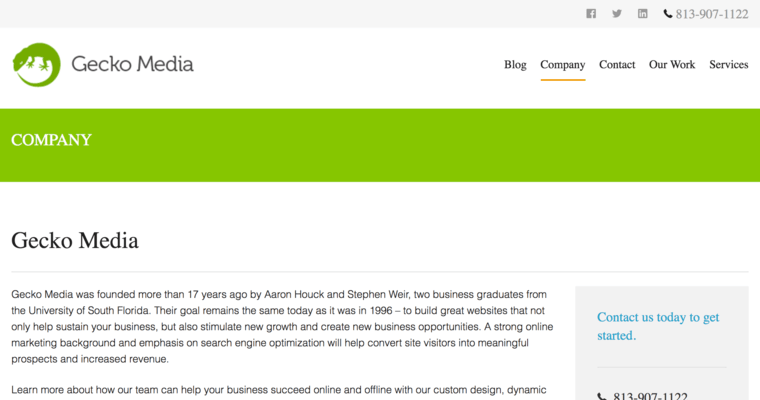Click the phone icon in sidebar box
This screenshot has height=400, width=760.
[602, 396]
